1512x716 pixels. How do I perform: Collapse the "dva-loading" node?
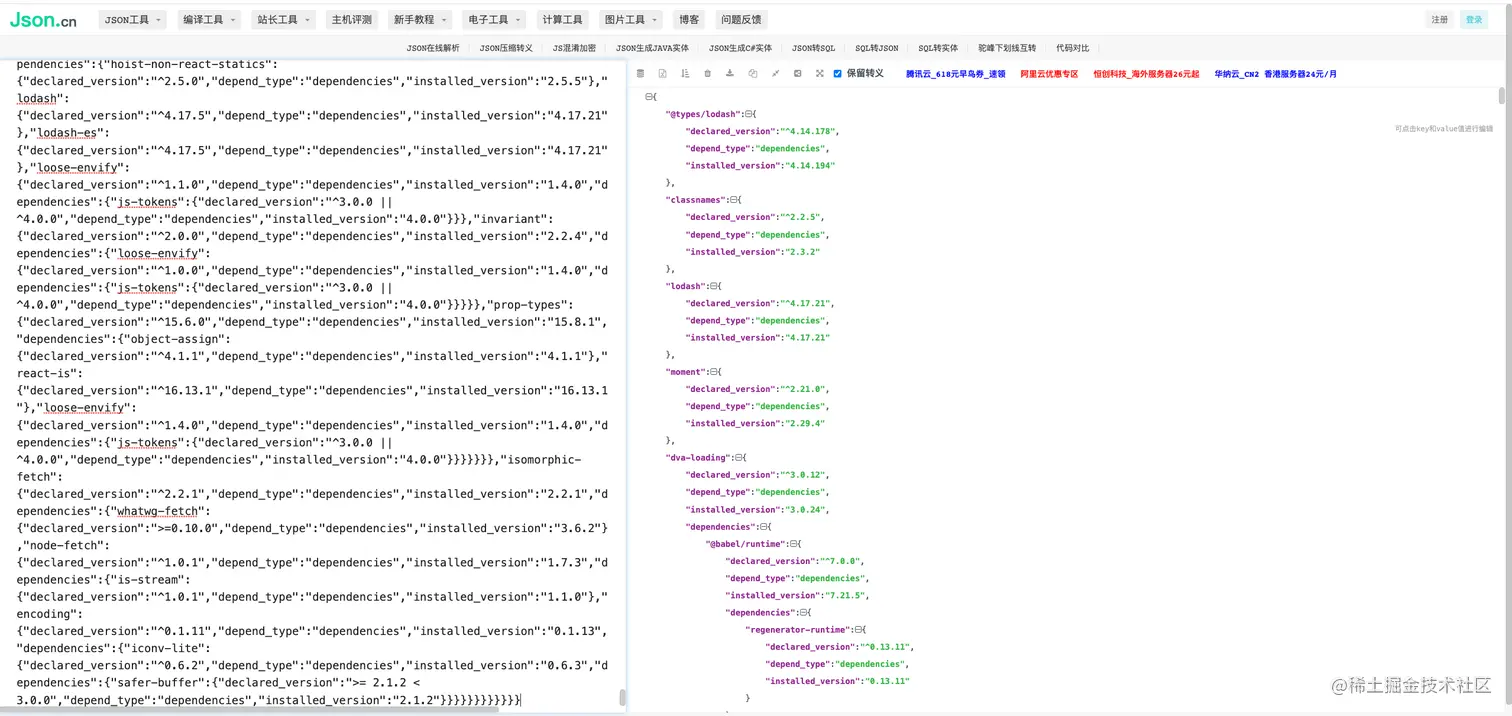(x=741, y=458)
